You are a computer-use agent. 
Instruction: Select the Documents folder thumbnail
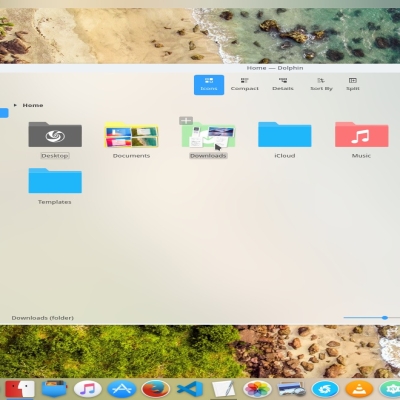tap(131, 135)
